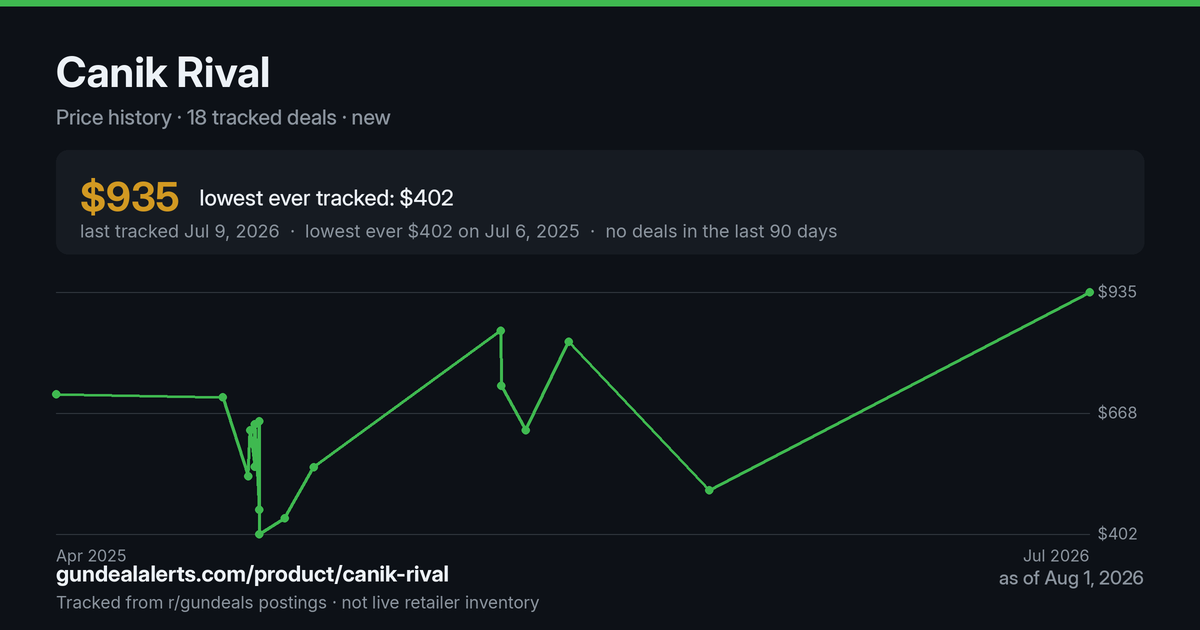Click the 'as of Aug 1, 2026' date
Screen dimensions: 1200x630
tap(1071, 579)
